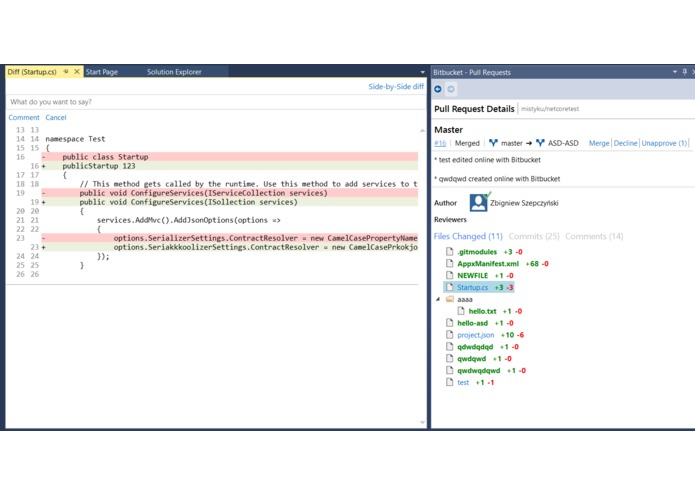Decline the pull request
The height and width of the screenshot is (494, 695).
pyautogui.click(x=625, y=143)
